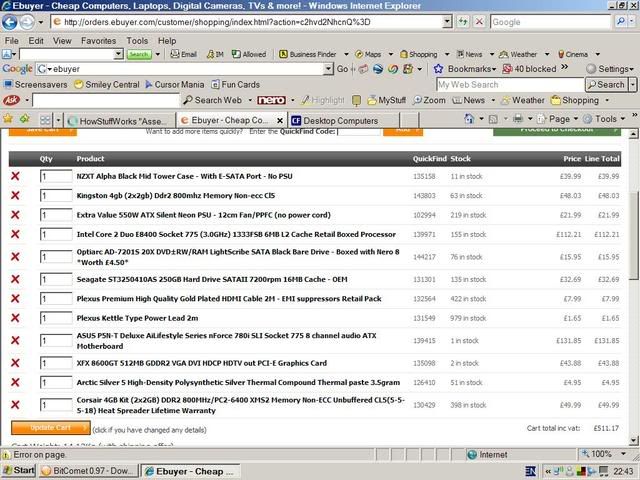Click the My Web Search button
This screenshot has height=480, width=640.
click(x=606, y=84)
